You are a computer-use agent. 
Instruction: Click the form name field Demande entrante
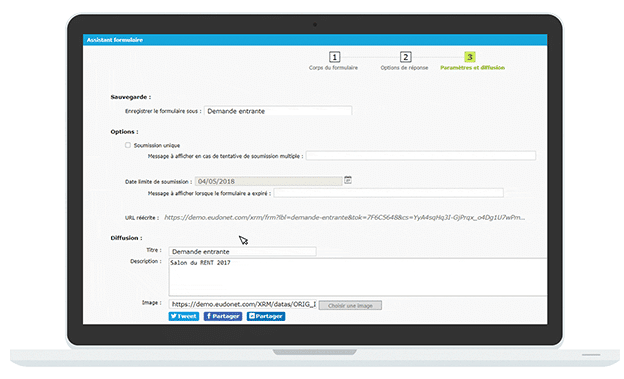tap(278, 111)
